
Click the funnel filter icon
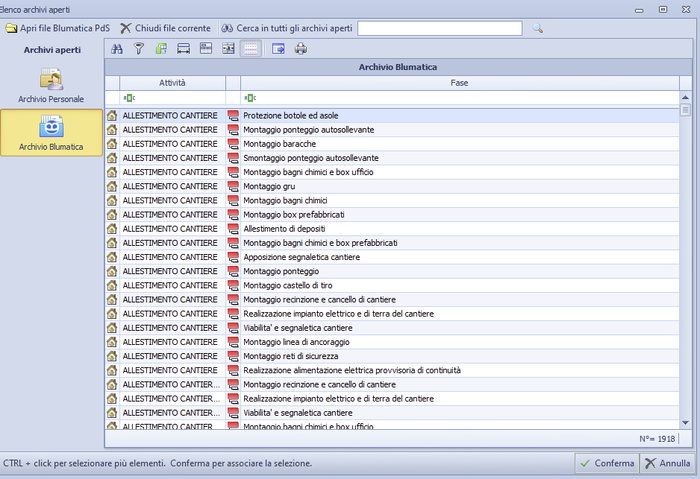[x=139, y=48]
